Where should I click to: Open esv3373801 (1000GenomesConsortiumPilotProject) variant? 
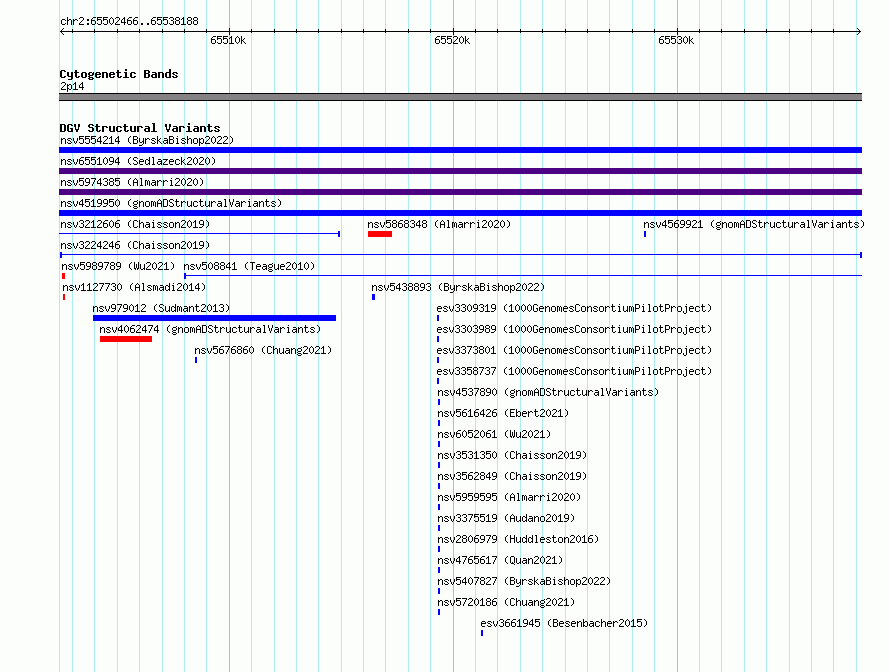[x=574, y=350]
